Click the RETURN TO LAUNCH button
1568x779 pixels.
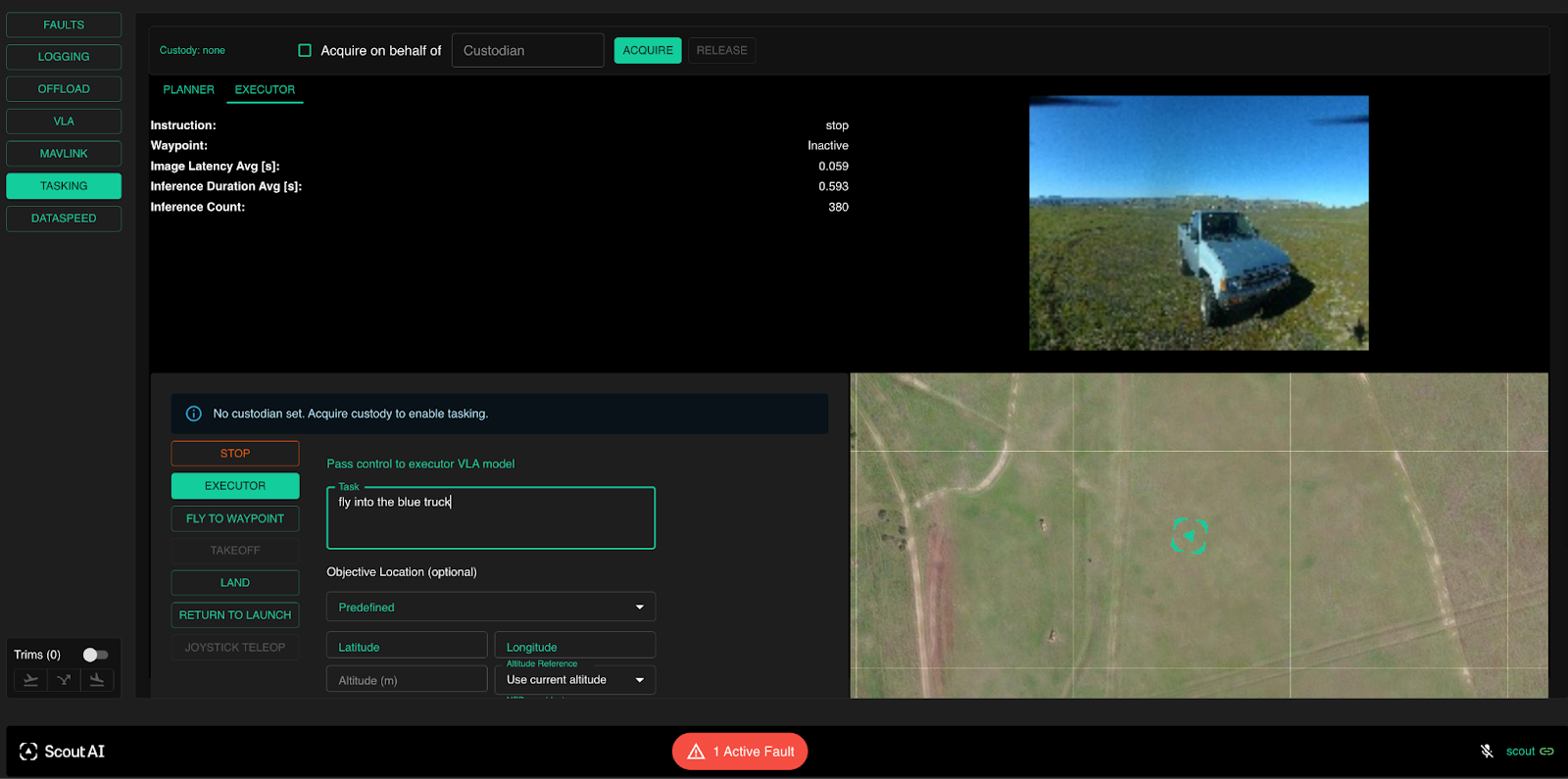click(x=235, y=615)
